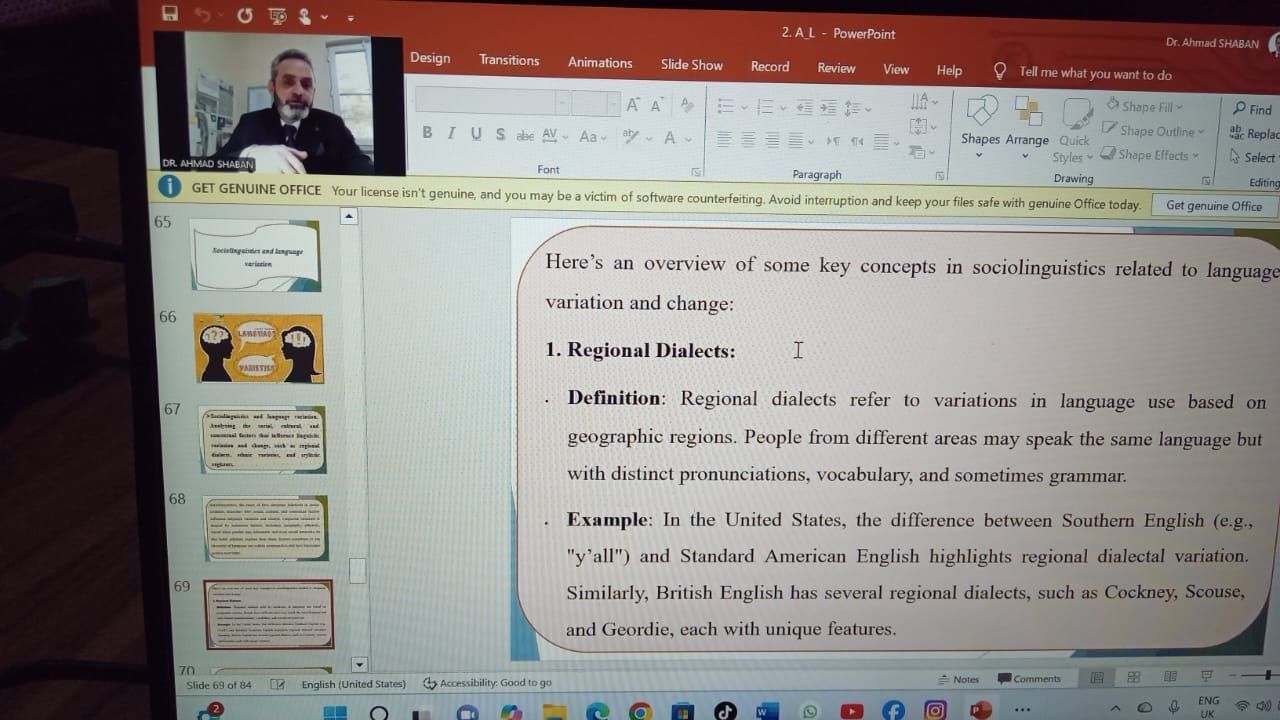
Task: Click the Get genuine Office button
Action: [x=1213, y=206]
